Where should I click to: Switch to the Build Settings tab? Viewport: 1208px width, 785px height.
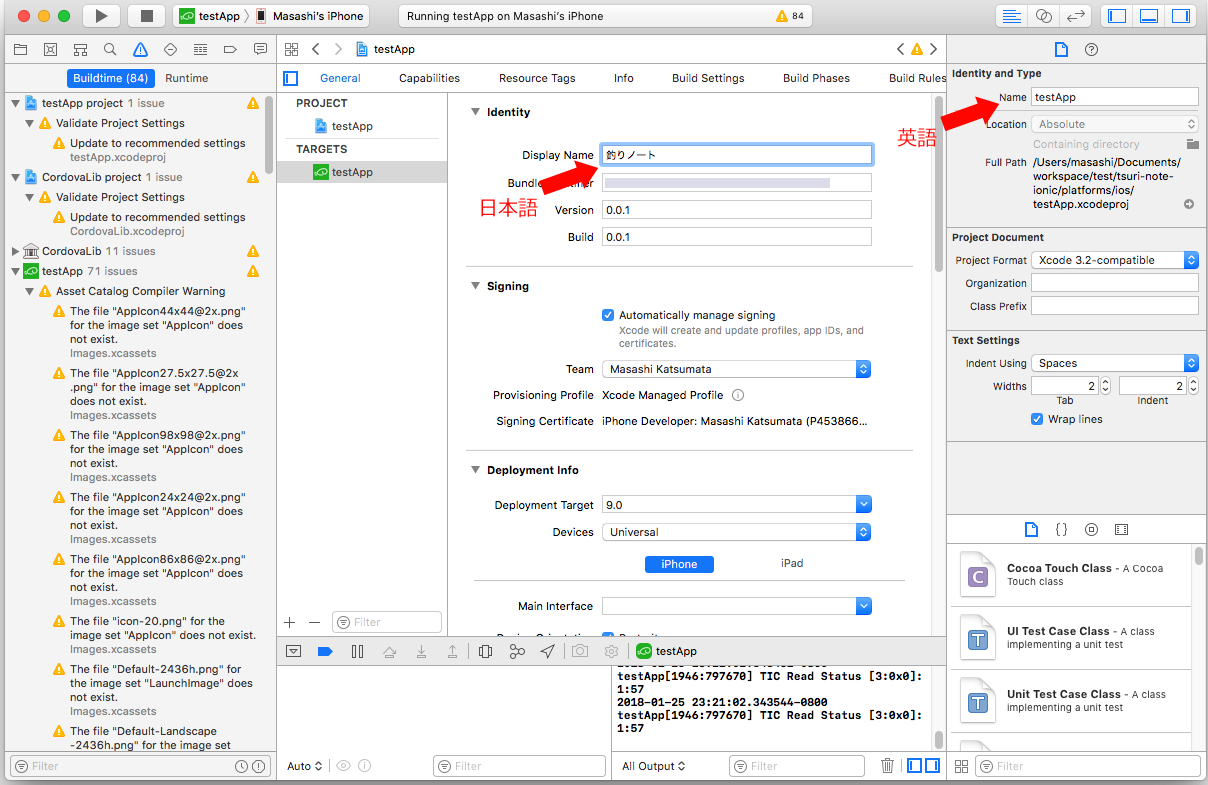(x=708, y=78)
